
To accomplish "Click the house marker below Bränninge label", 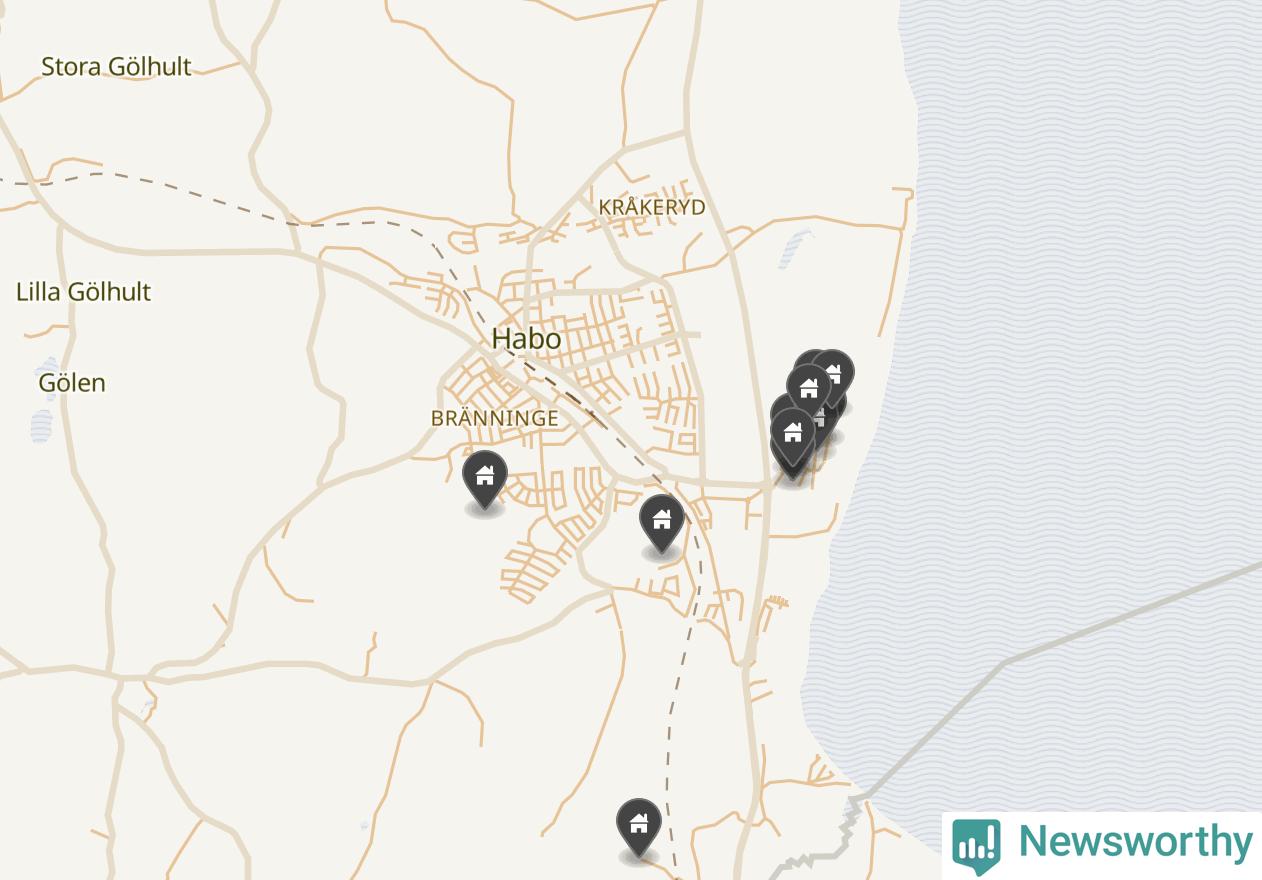I will [x=485, y=478].
